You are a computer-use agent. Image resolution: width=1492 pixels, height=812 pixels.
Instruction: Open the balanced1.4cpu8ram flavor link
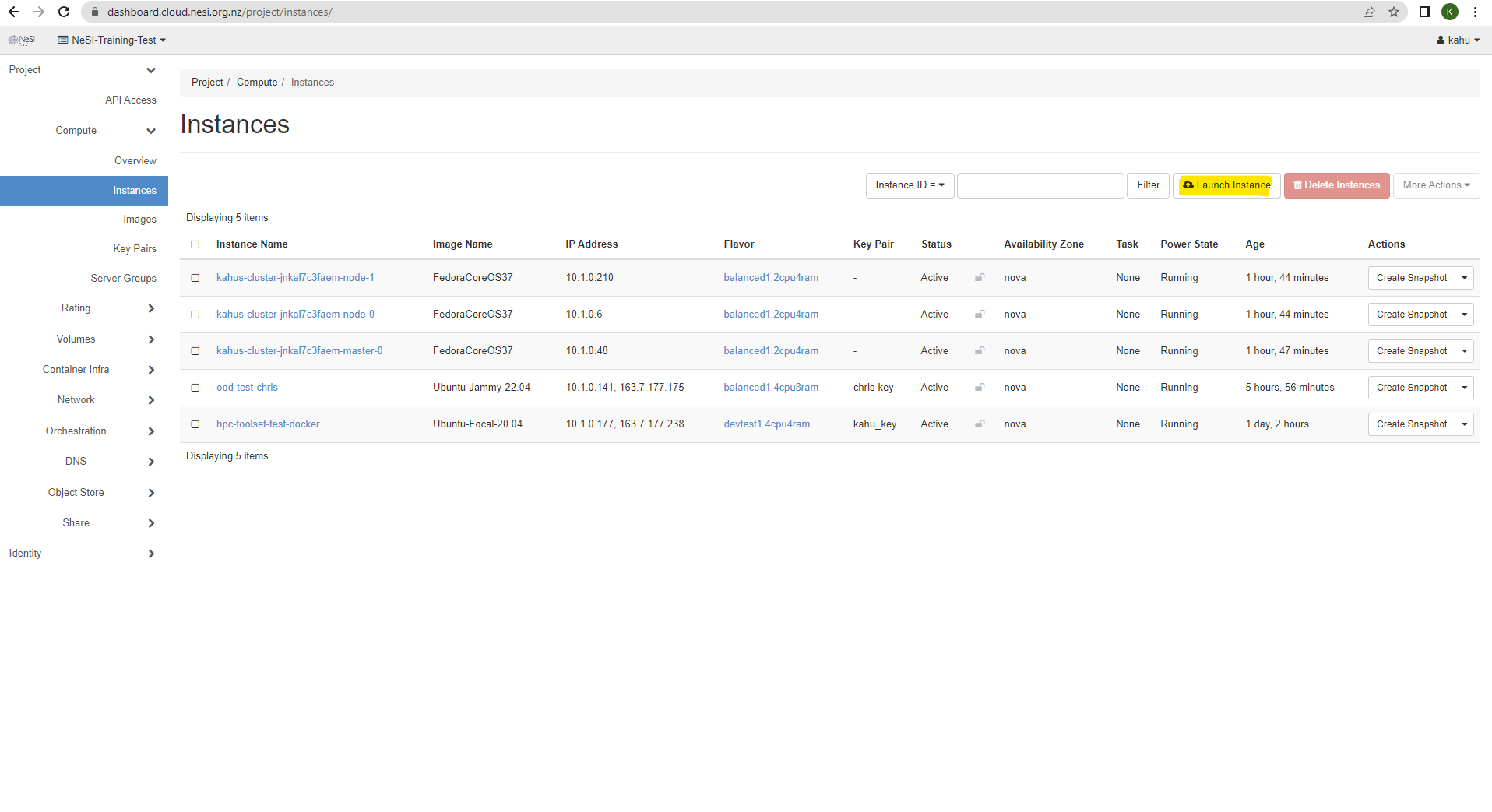(x=771, y=388)
